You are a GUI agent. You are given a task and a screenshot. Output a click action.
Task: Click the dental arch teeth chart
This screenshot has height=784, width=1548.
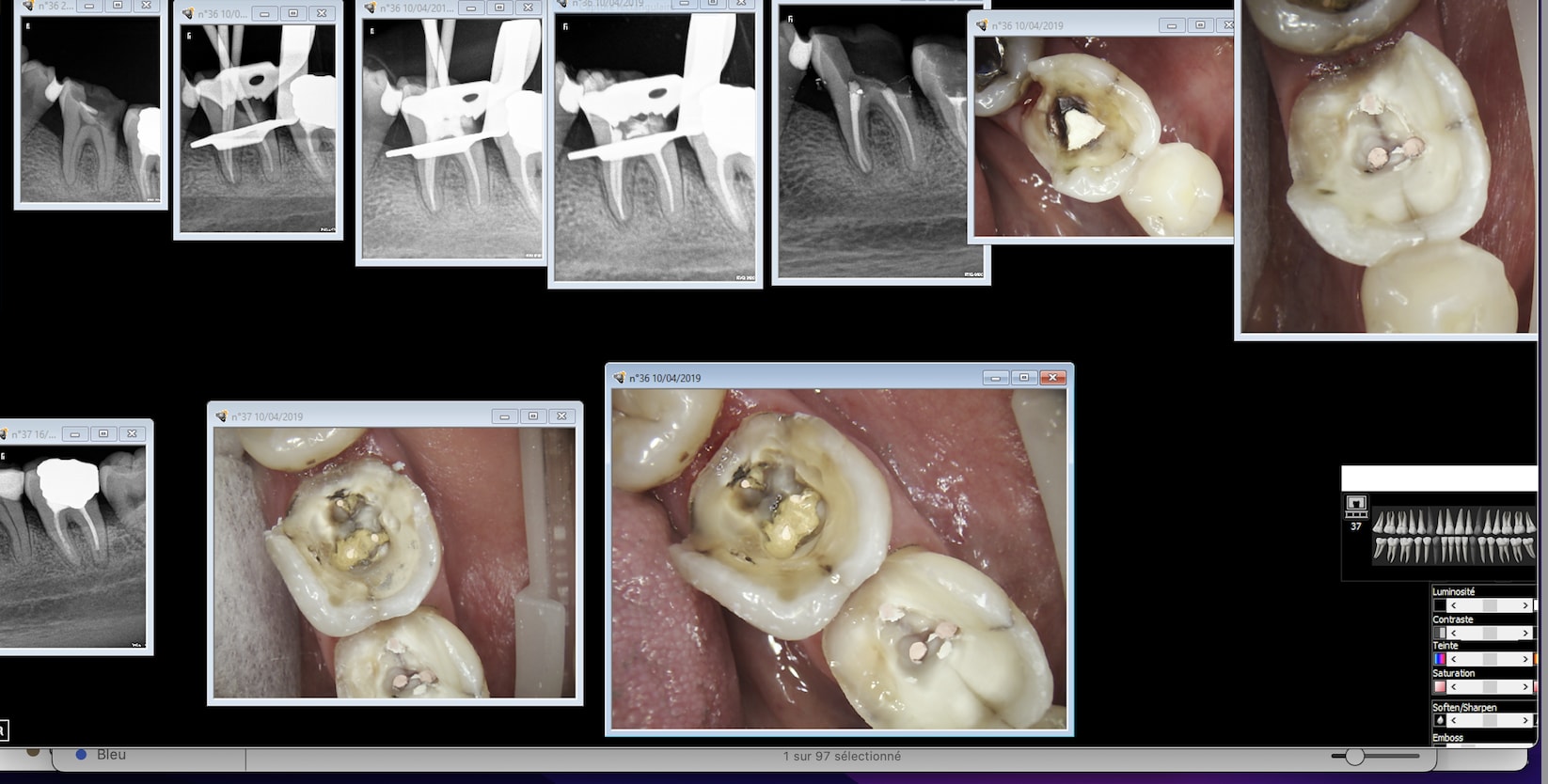click(x=1452, y=536)
